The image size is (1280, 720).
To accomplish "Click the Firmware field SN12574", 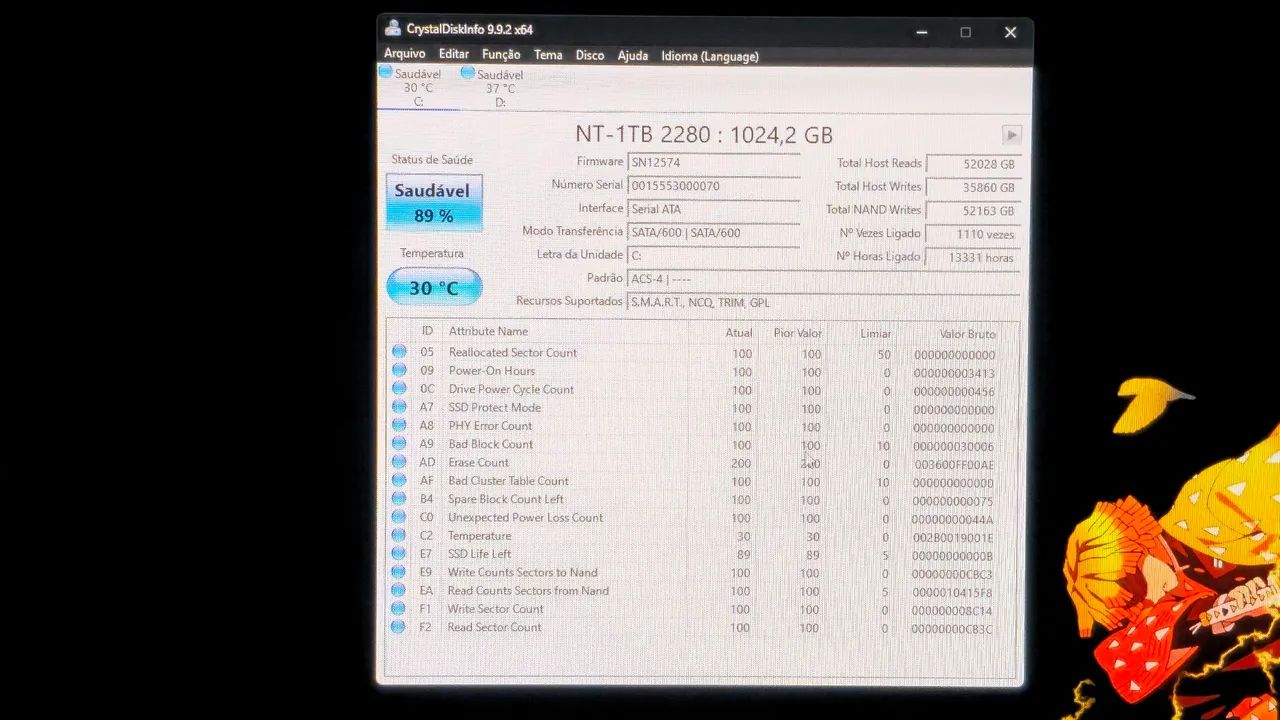I will (713, 162).
